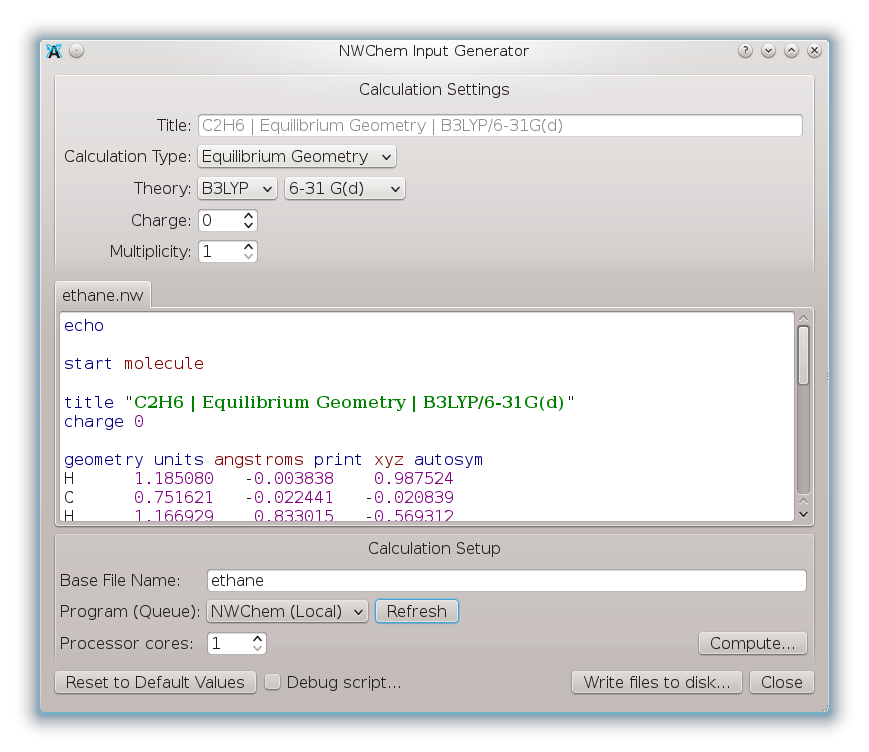Increase the Charge value with up arrow
Viewport: 869px width, 752px height.
point(248,216)
